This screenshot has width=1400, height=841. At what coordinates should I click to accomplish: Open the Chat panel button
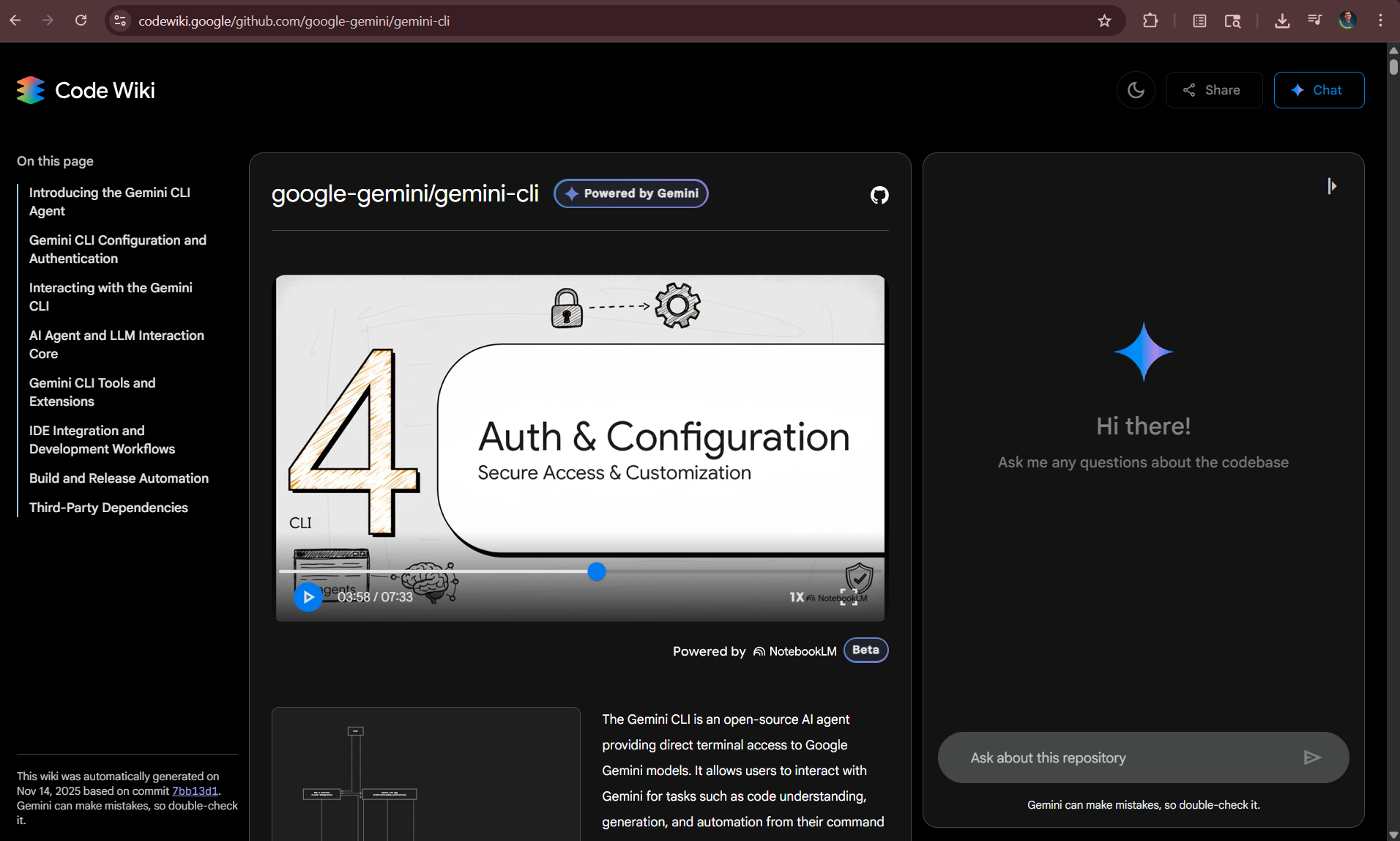(1318, 90)
